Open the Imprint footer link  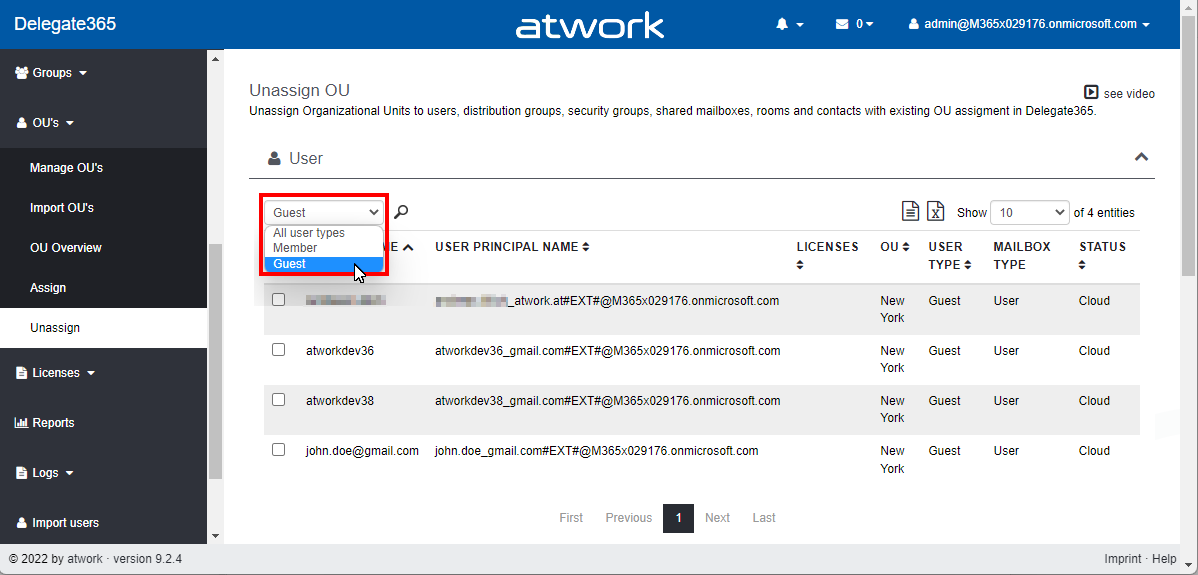1123,559
